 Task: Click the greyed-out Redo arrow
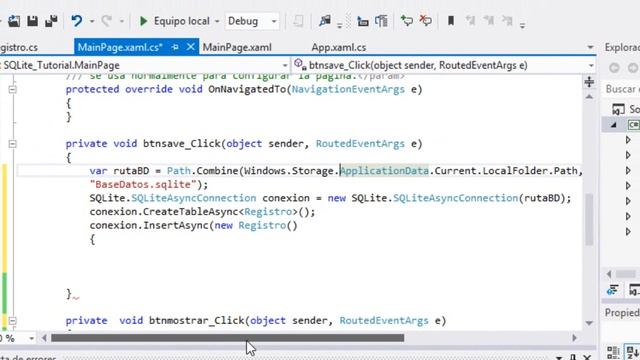[107, 21]
